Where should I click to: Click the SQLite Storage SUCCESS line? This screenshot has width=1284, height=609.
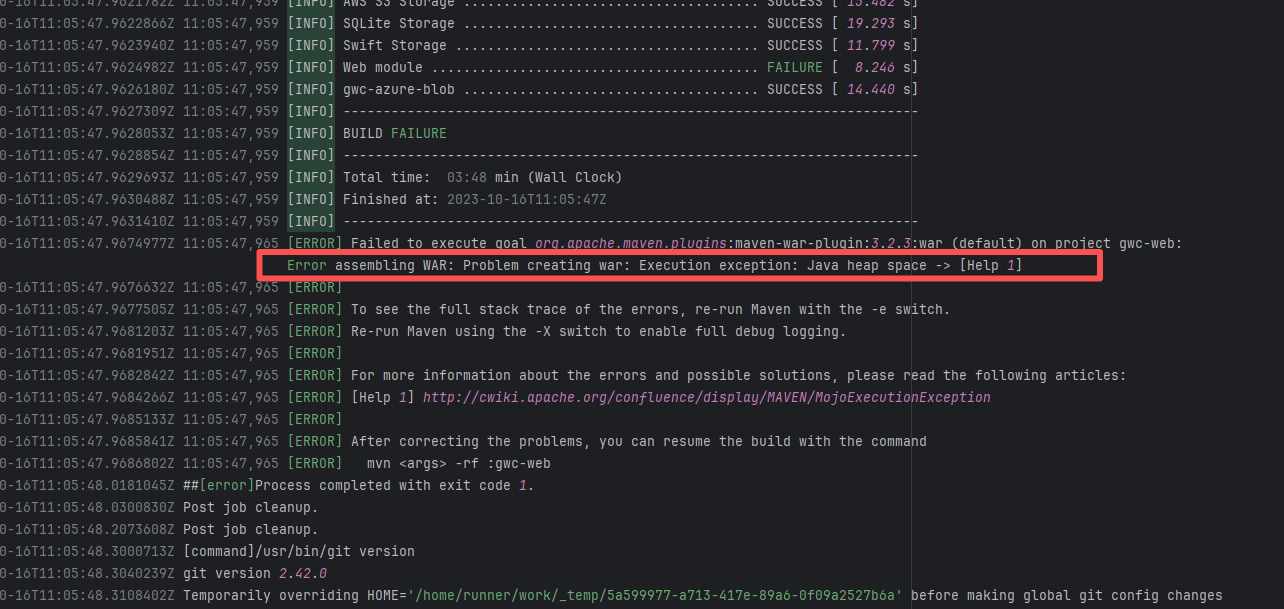click(628, 23)
